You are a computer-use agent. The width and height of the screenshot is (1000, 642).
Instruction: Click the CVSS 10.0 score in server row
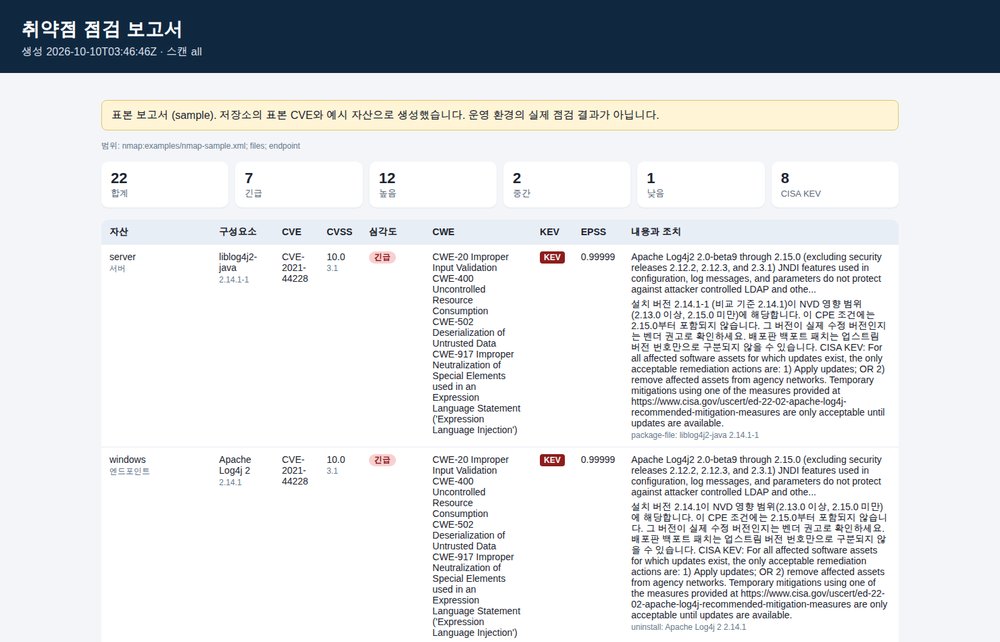pos(336,257)
